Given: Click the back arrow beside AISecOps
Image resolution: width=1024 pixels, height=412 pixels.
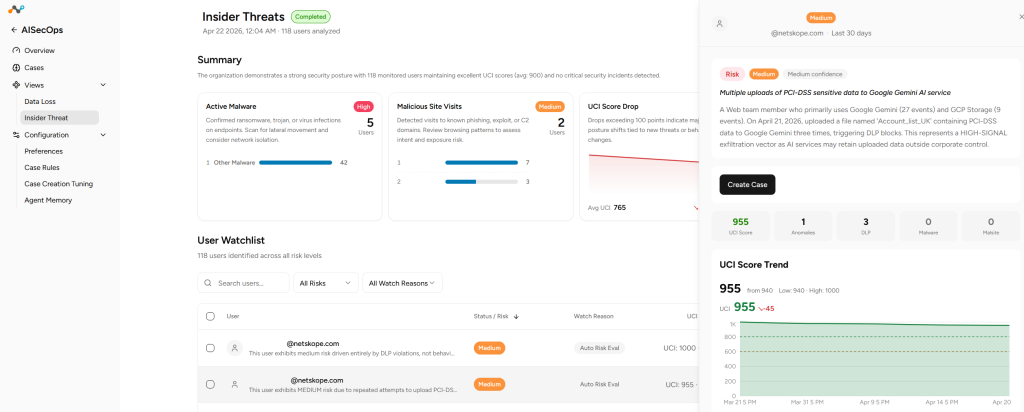Looking at the screenshot, I should pyautogui.click(x=14, y=30).
